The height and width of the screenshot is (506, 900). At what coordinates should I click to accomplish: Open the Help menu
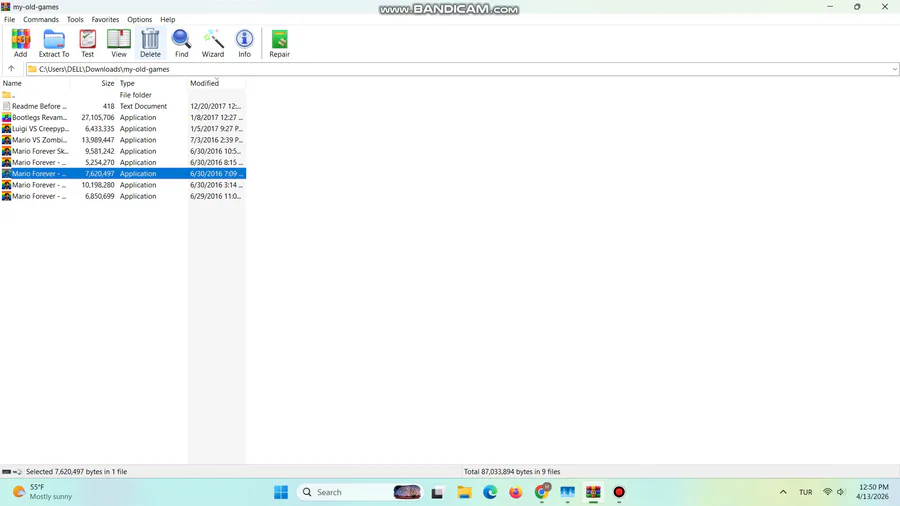coord(168,20)
